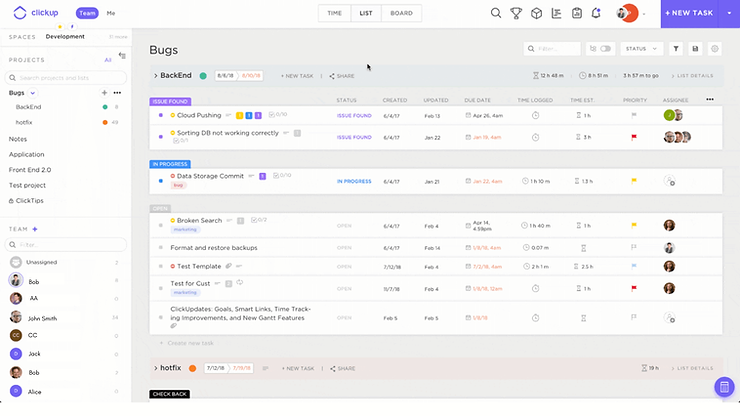This screenshot has width=740, height=416.
Task: Select the Test for Cust status square
Action: [160, 289]
